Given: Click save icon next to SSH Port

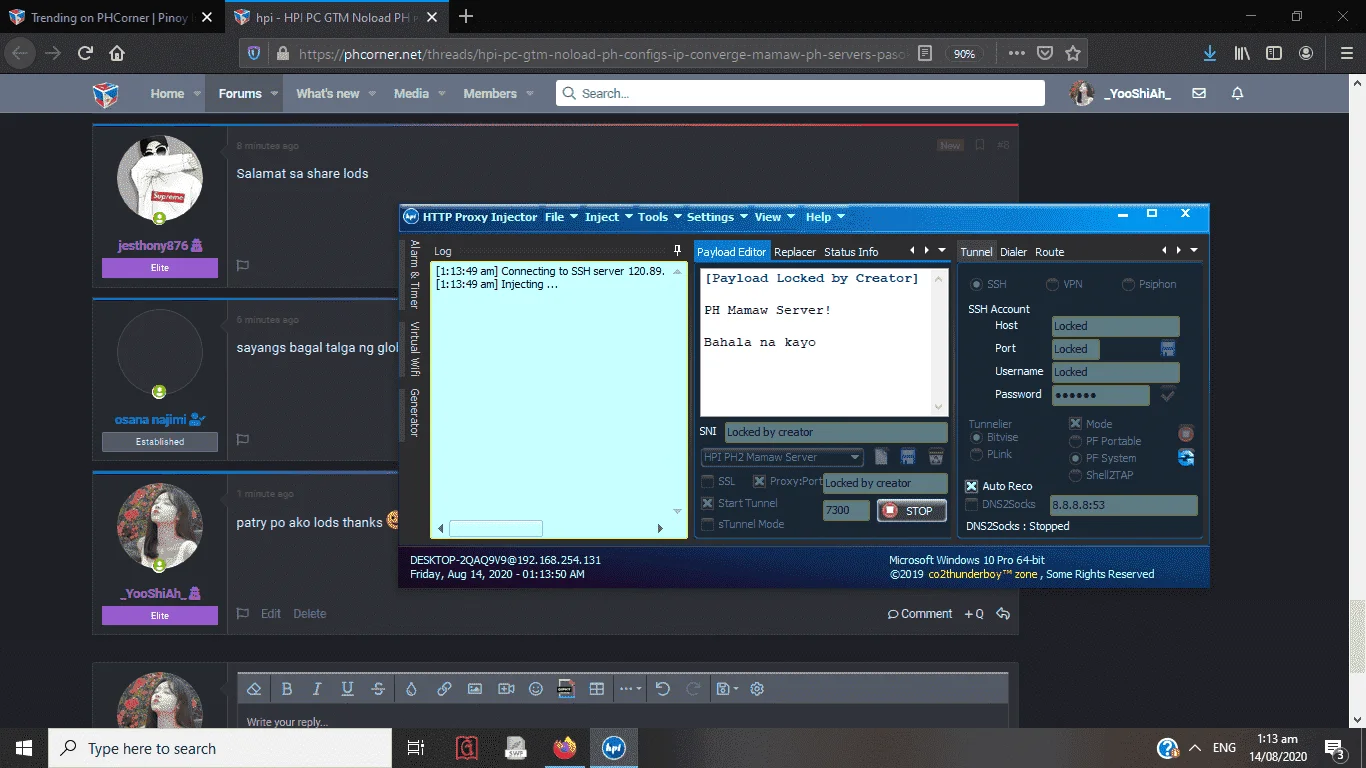Looking at the screenshot, I should coord(1167,349).
